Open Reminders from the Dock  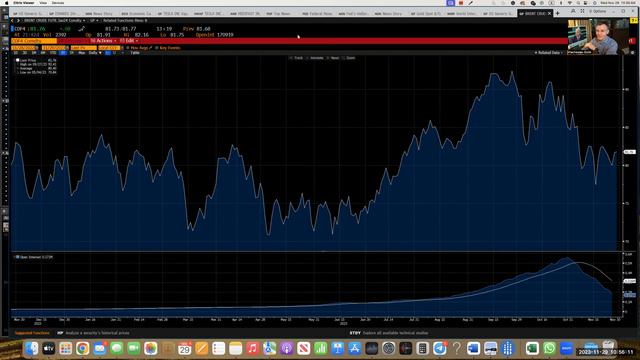218,349
